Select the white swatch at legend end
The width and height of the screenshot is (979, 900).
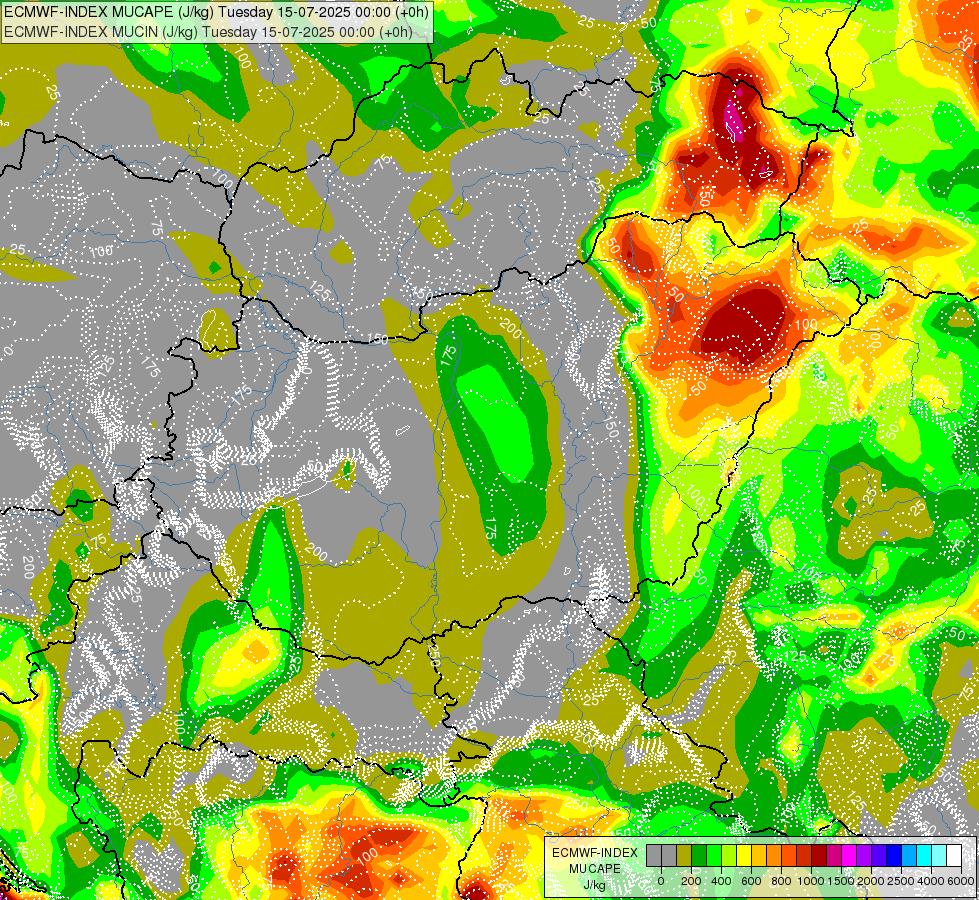pyautogui.click(x=955, y=856)
